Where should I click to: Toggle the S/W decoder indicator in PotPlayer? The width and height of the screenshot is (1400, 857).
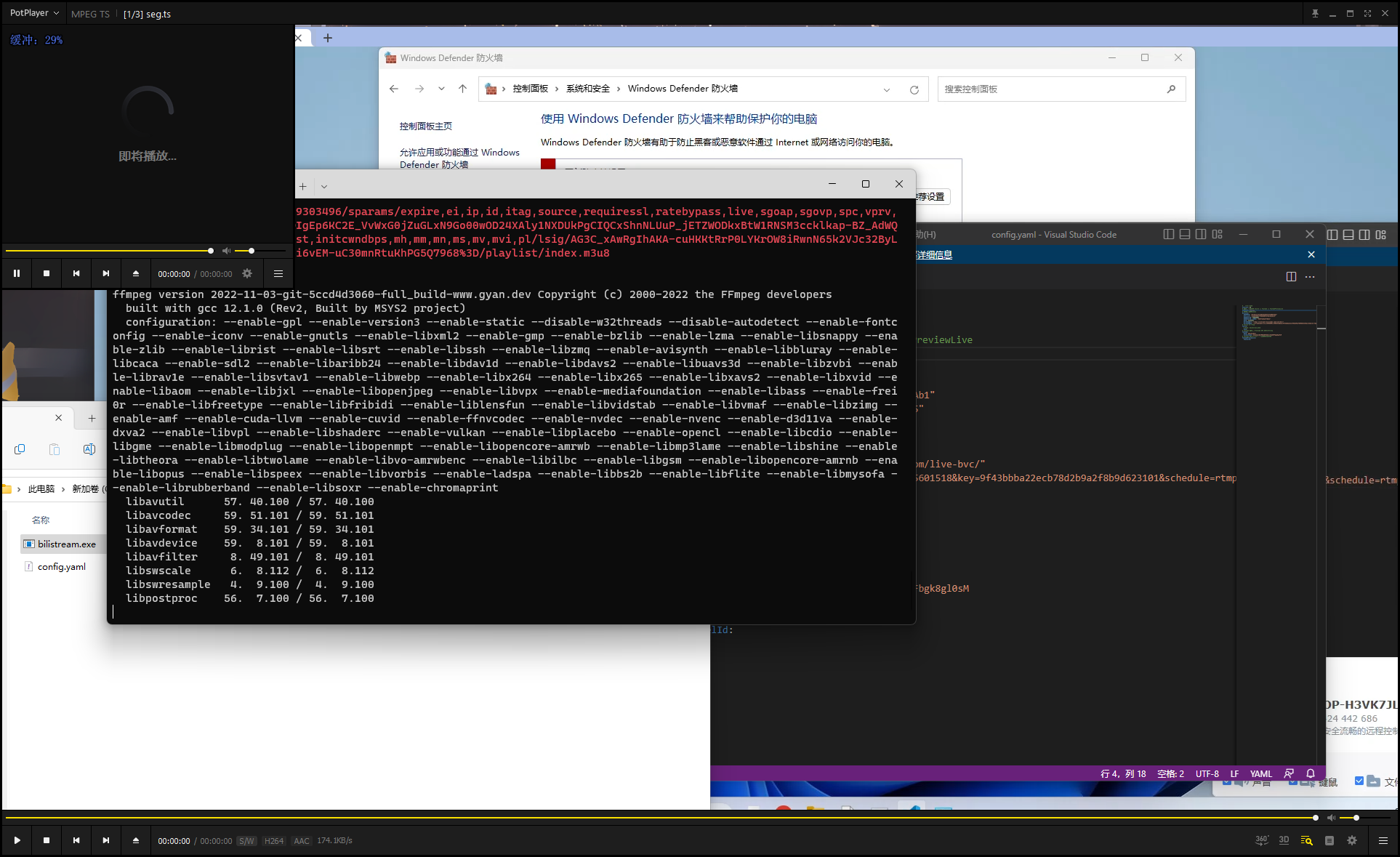click(x=246, y=840)
